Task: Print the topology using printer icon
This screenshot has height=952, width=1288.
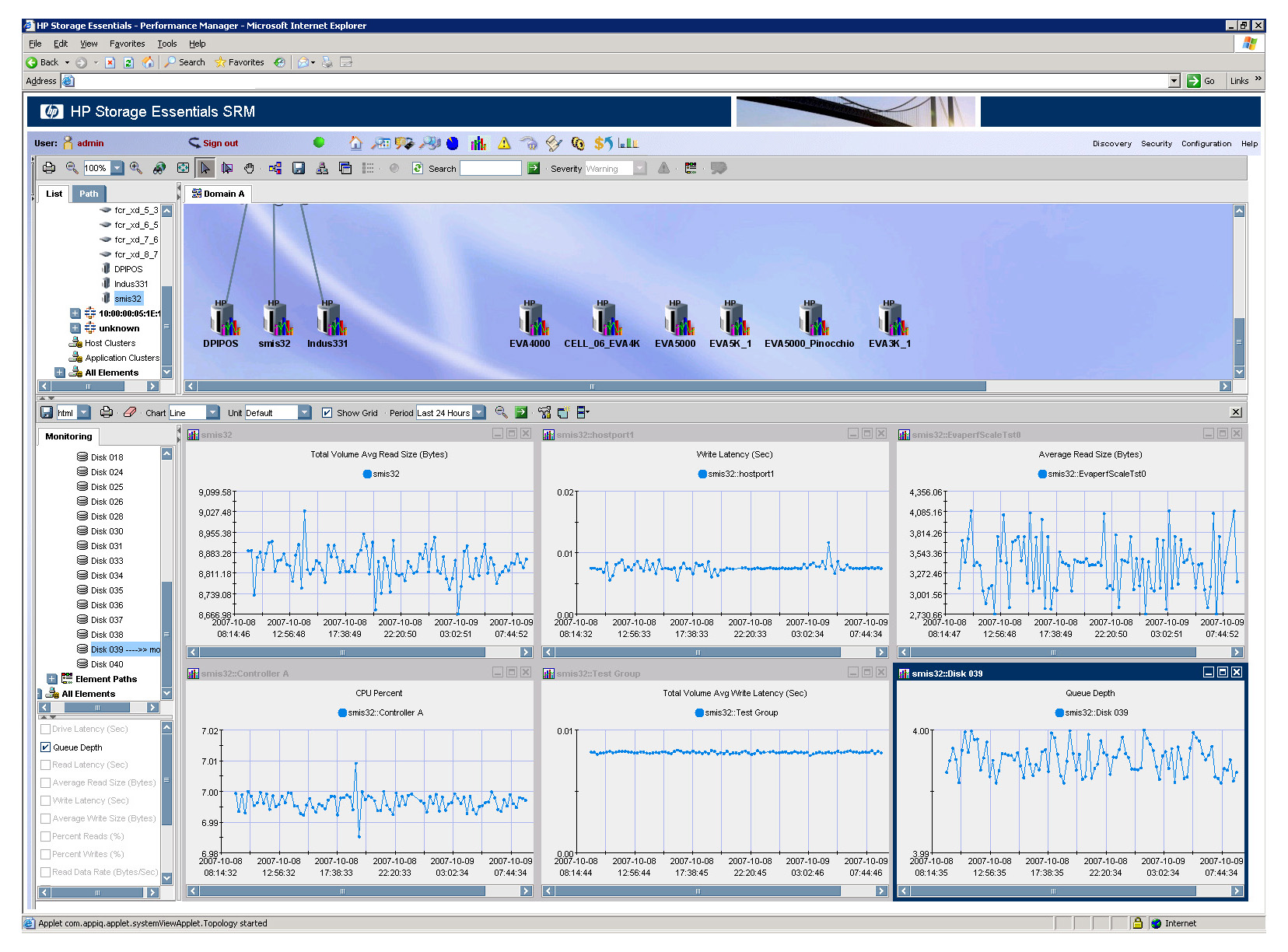Action: [49, 168]
